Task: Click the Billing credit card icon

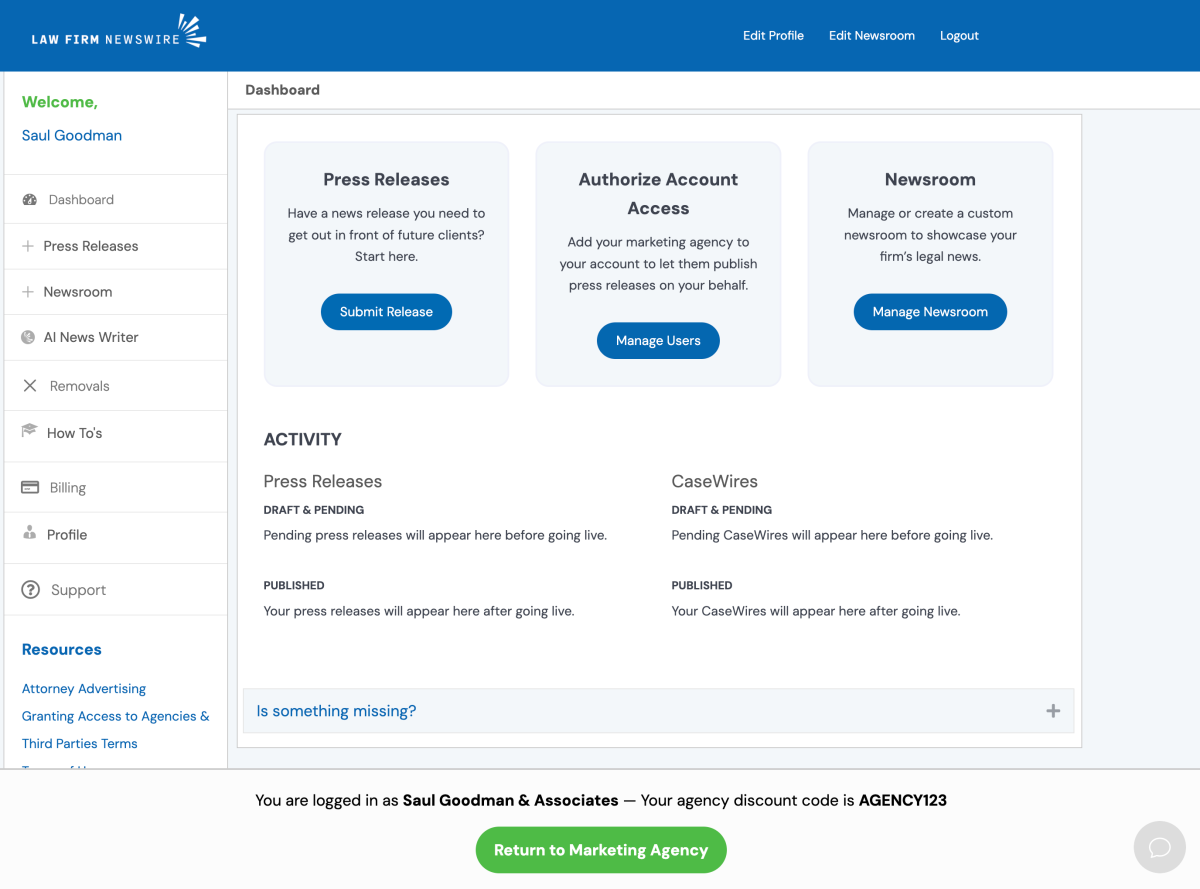Action: [x=30, y=488]
